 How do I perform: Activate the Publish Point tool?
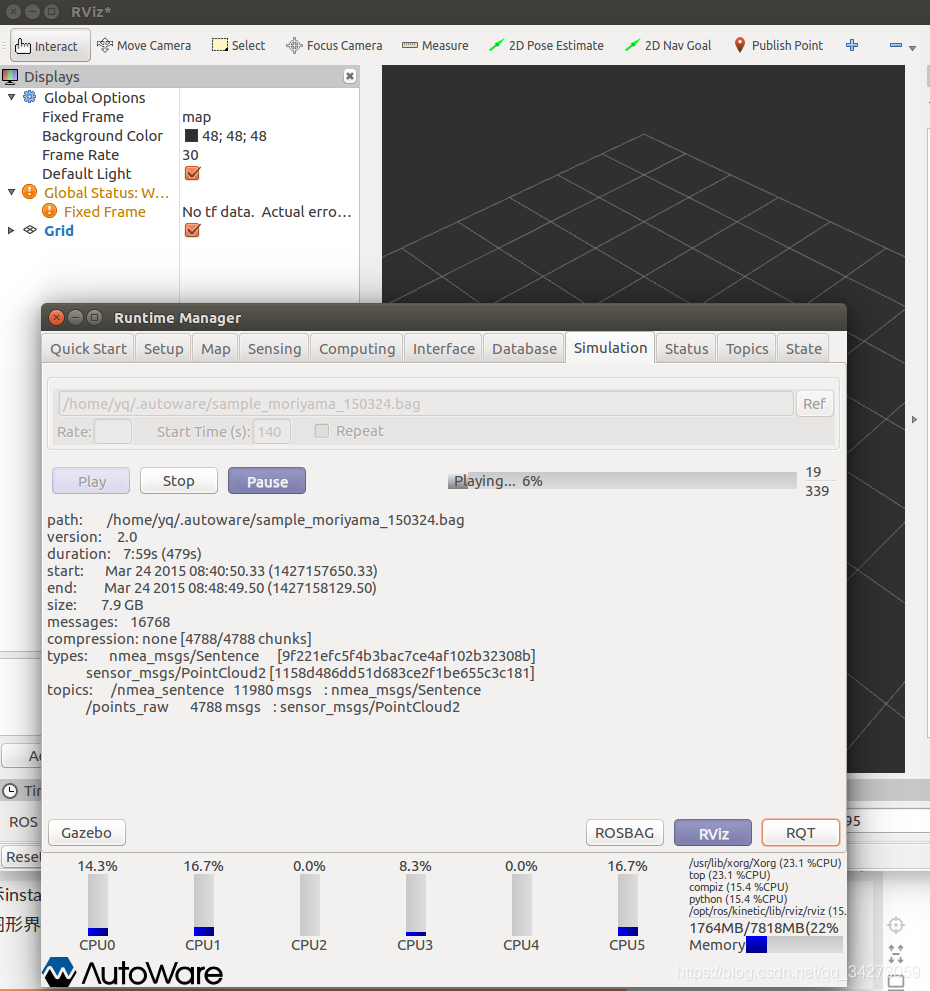[x=778, y=46]
